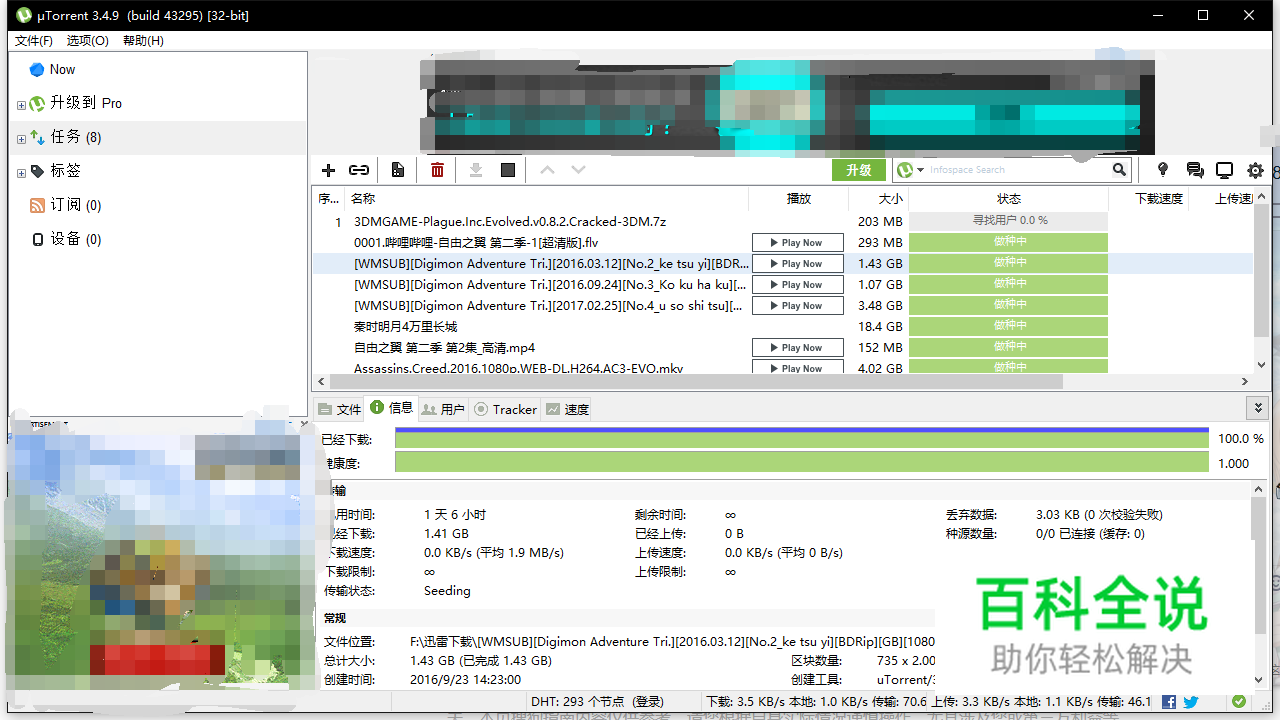Add a torrent with the plus icon
This screenshot has width=1280, height=720.
pyautogui.click(x=328, y=170)
